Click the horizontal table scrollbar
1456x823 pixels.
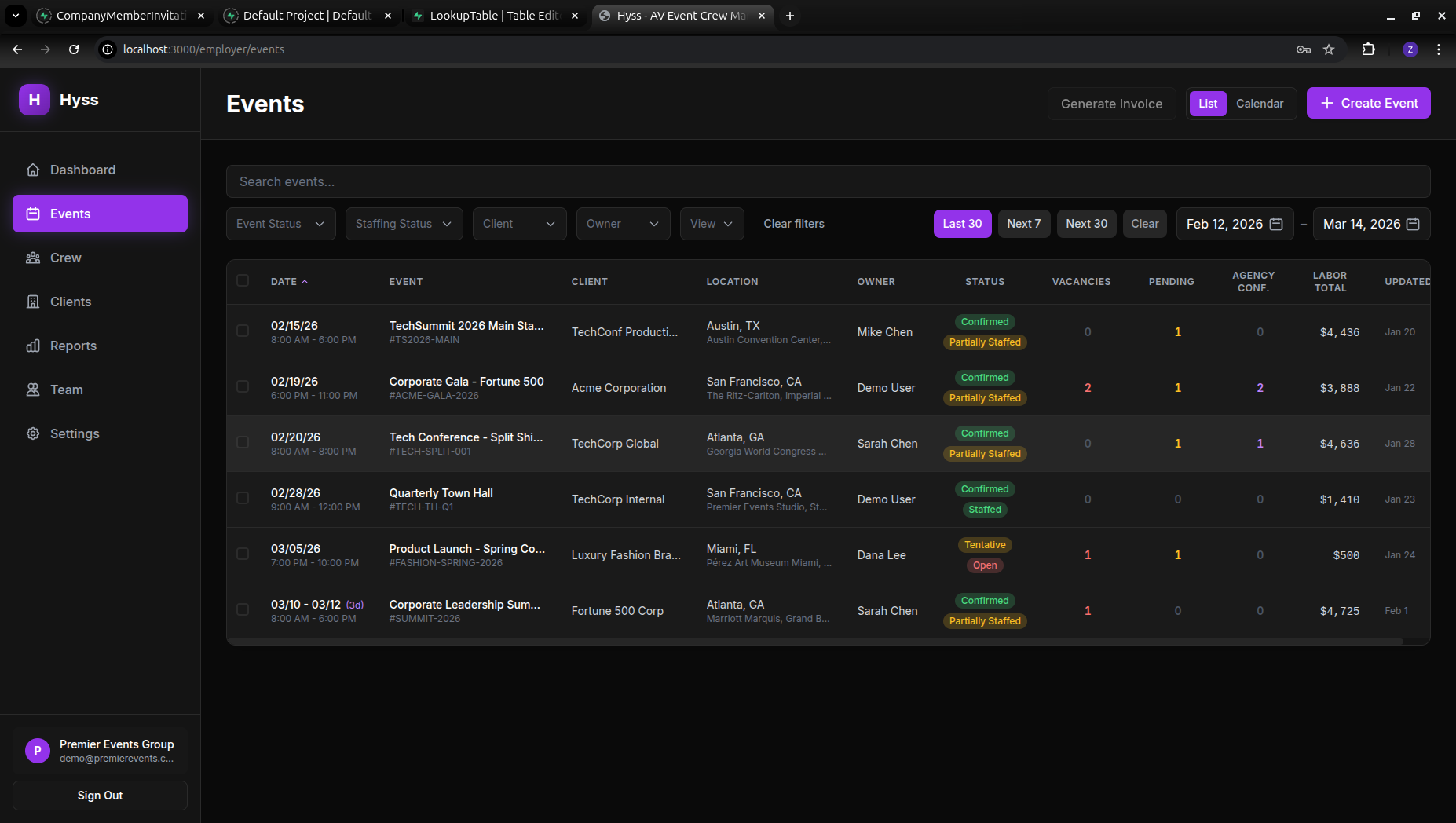(815, 642)
